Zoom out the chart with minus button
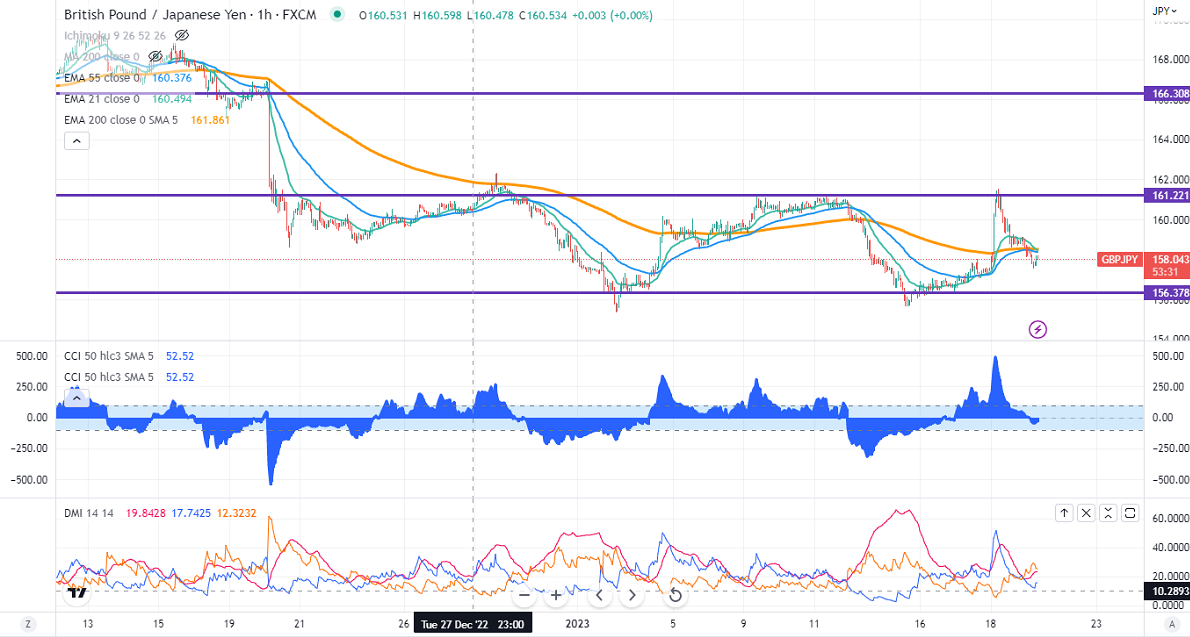Viewport: 1190px width, 637px height. 524,595
